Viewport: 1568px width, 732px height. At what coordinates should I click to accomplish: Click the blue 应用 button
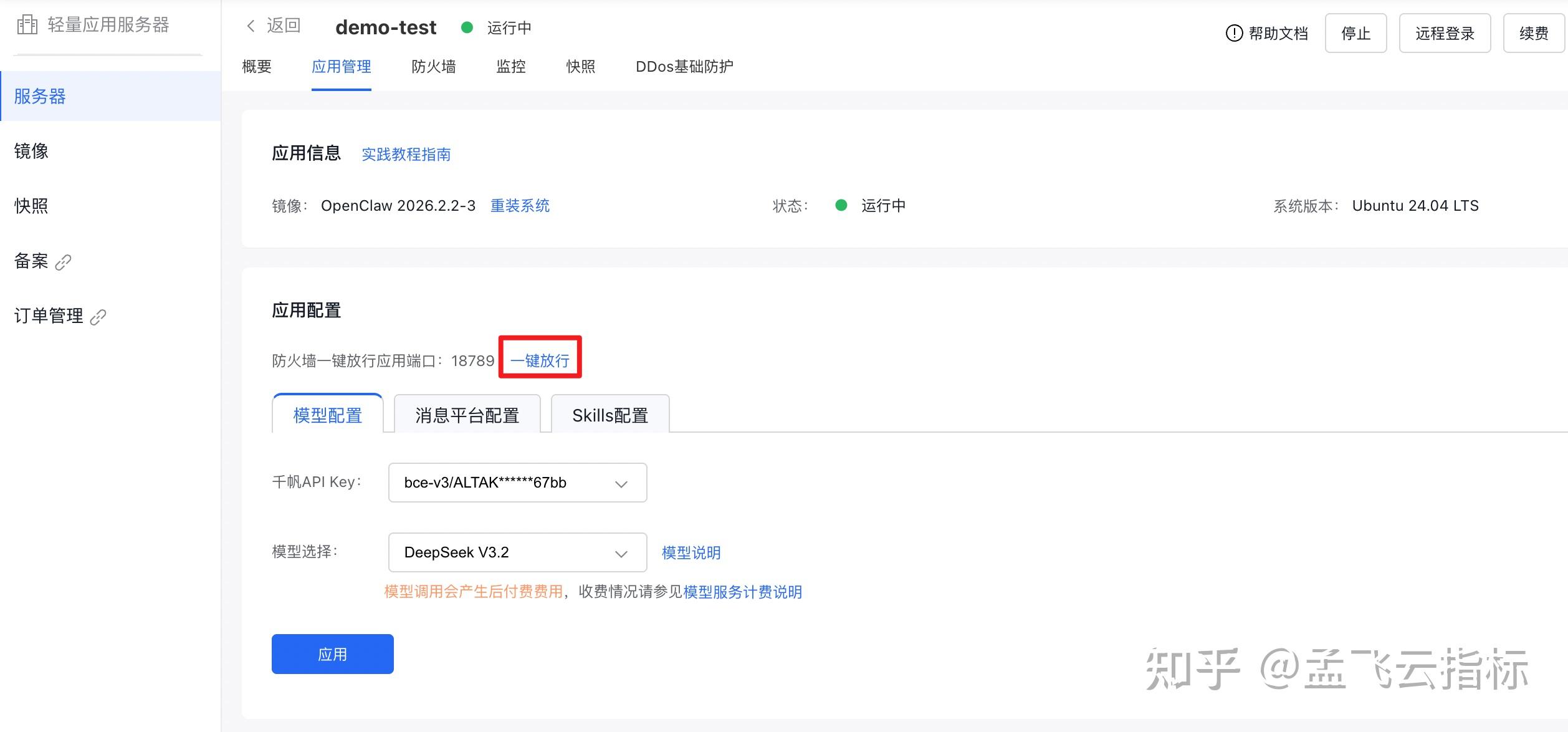332,654
